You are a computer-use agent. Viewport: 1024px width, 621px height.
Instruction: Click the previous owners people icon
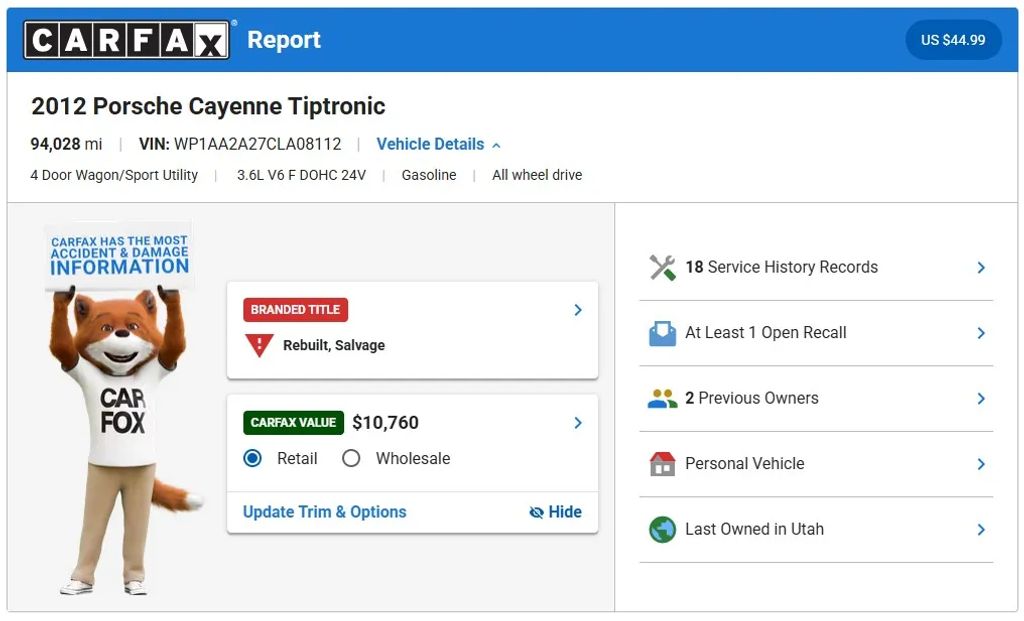tap(662, 398)
